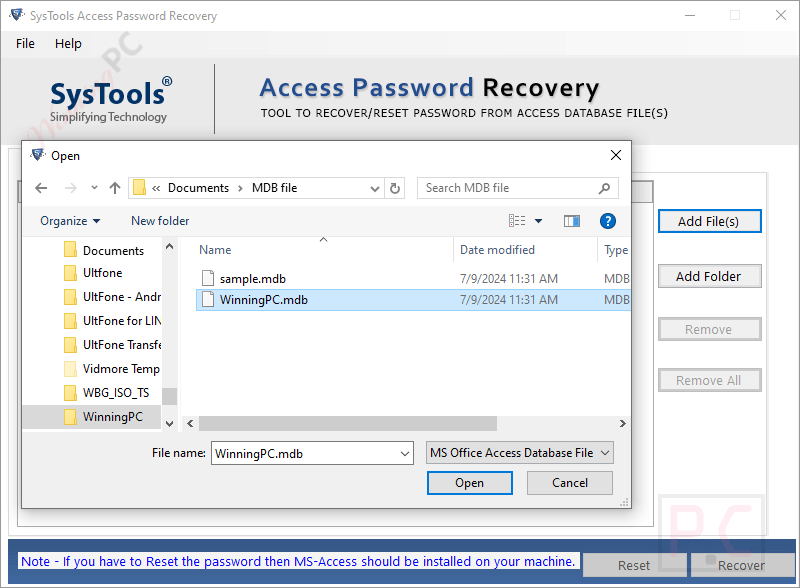Screen dimensions: 800x588
Task: Click the Refresh icon beside address bar
Action: click(x=395, y=188)
